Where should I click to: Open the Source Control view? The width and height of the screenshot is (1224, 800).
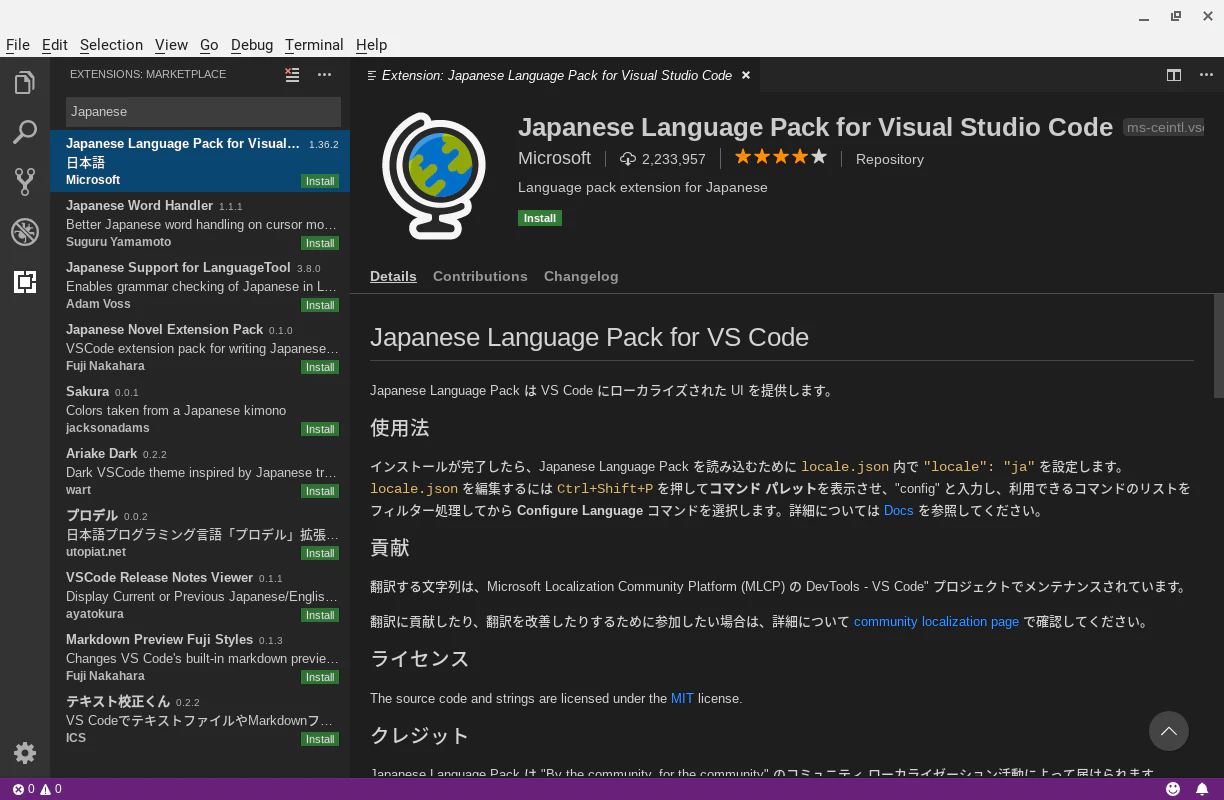[25, 181]
